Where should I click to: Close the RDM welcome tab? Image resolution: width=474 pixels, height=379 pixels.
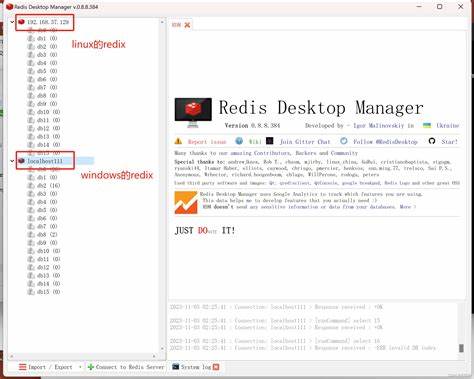pos(187,25)
